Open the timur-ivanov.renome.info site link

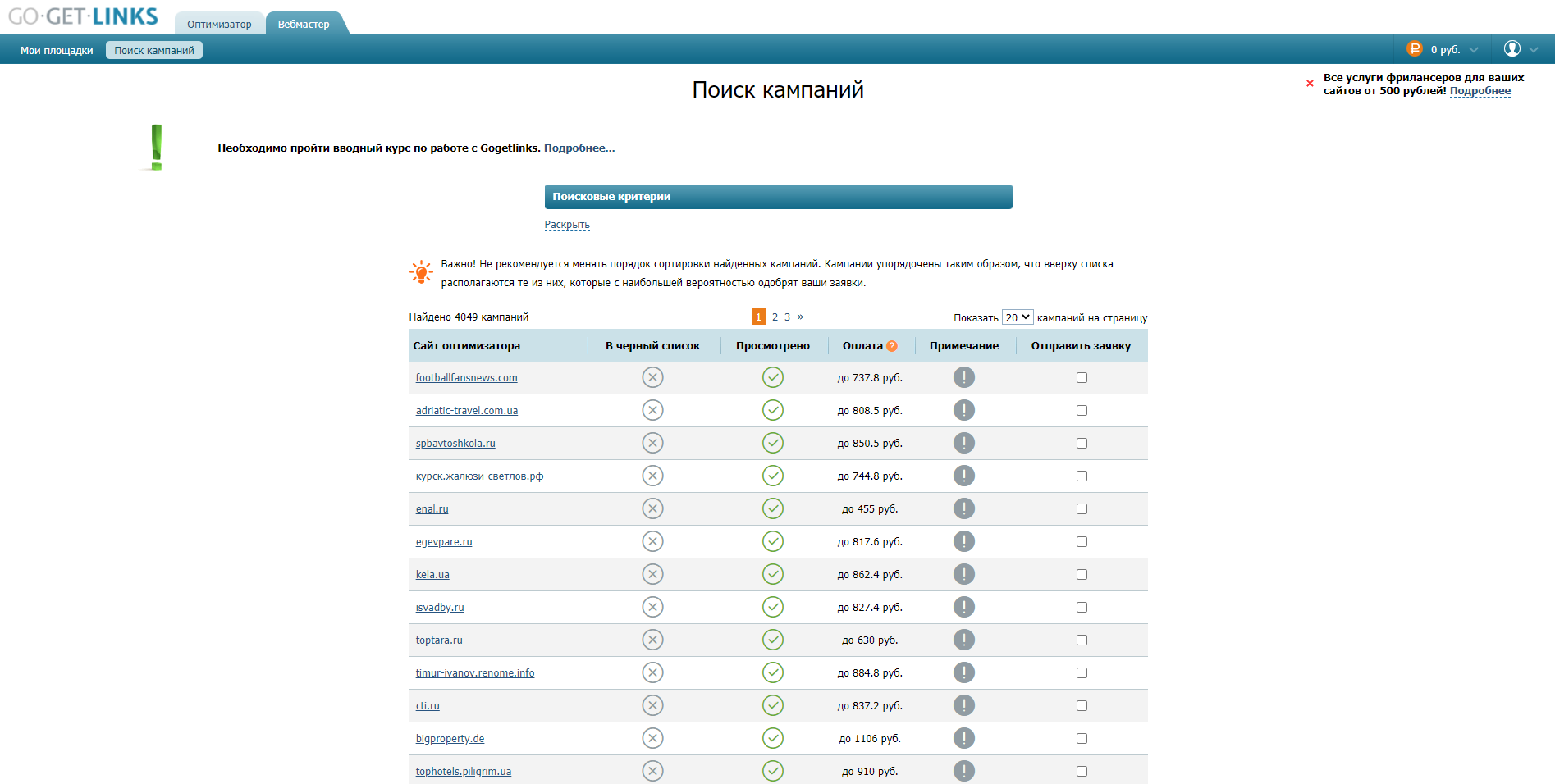tap(475, 673)
